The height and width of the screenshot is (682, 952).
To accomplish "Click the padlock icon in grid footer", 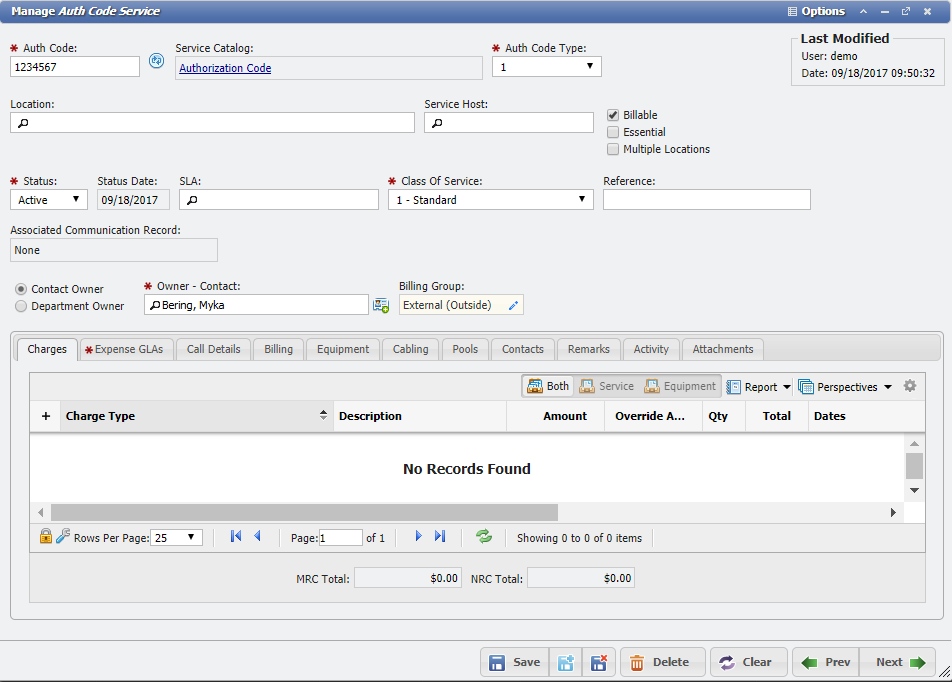I will [x=45, y=537].
